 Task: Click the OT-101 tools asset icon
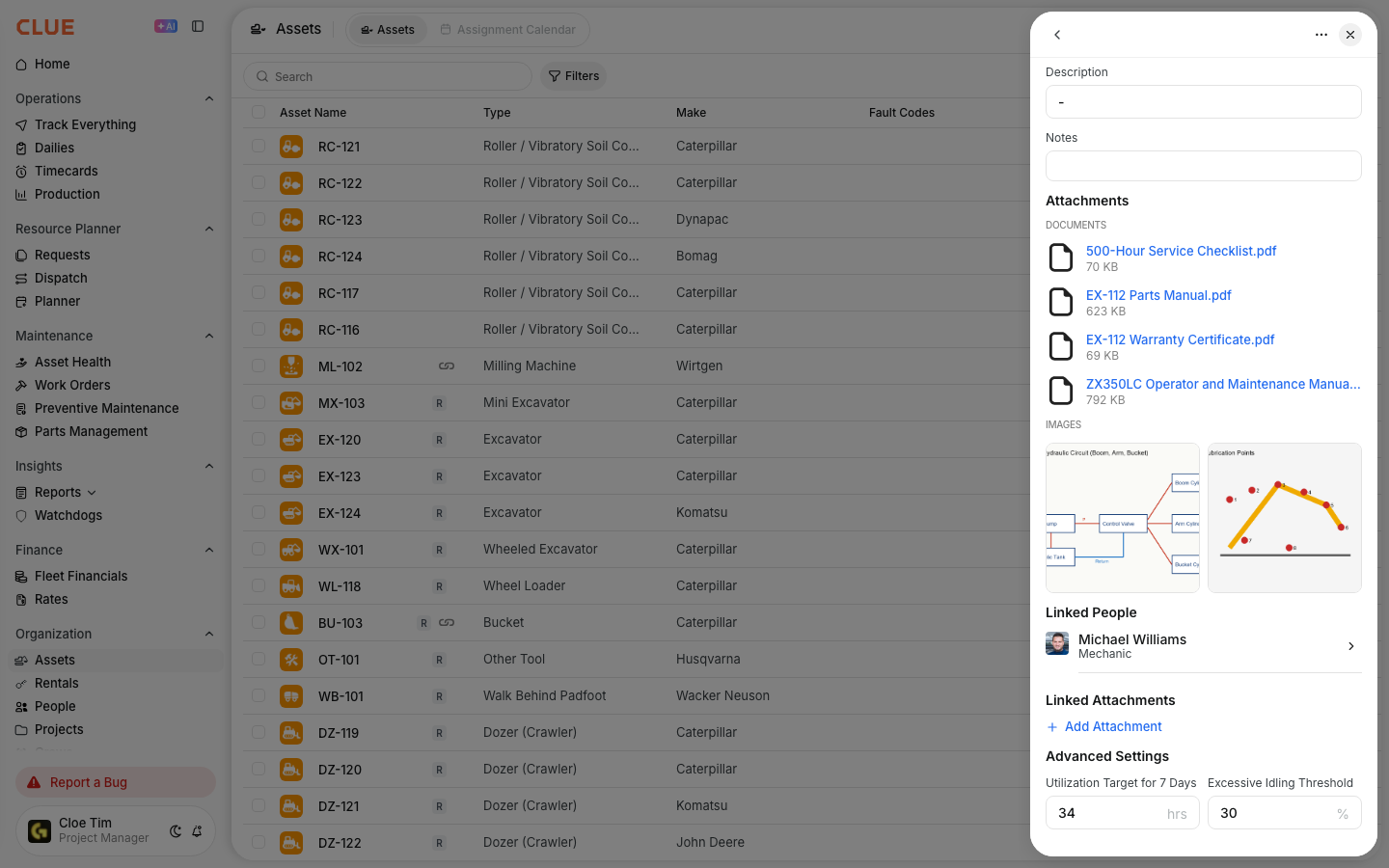[x=291, y=660]
